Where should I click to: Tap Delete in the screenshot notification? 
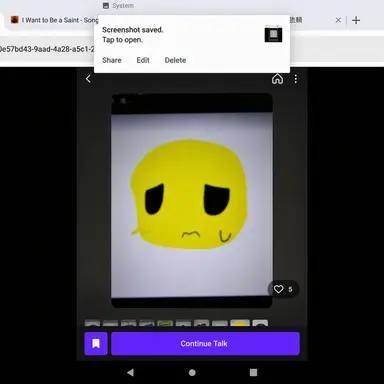175,60
